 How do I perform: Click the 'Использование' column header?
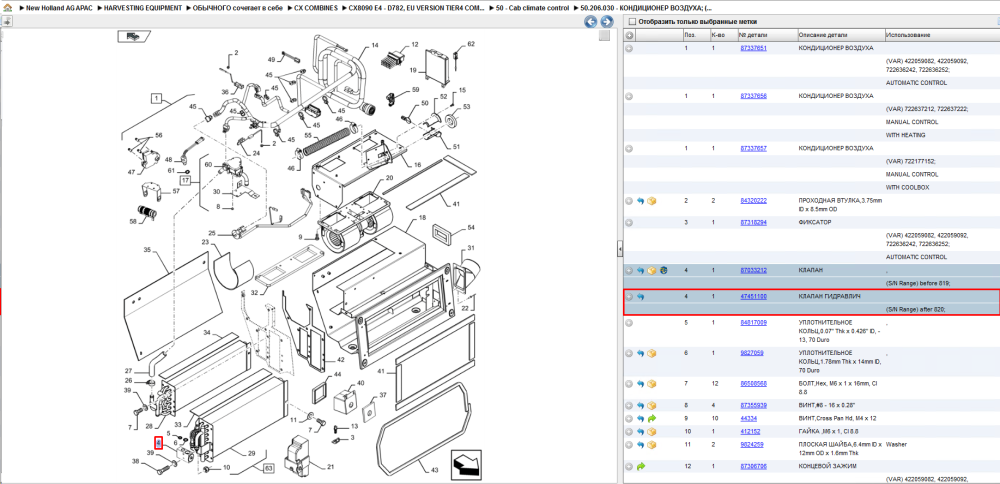tap(941, 35)
